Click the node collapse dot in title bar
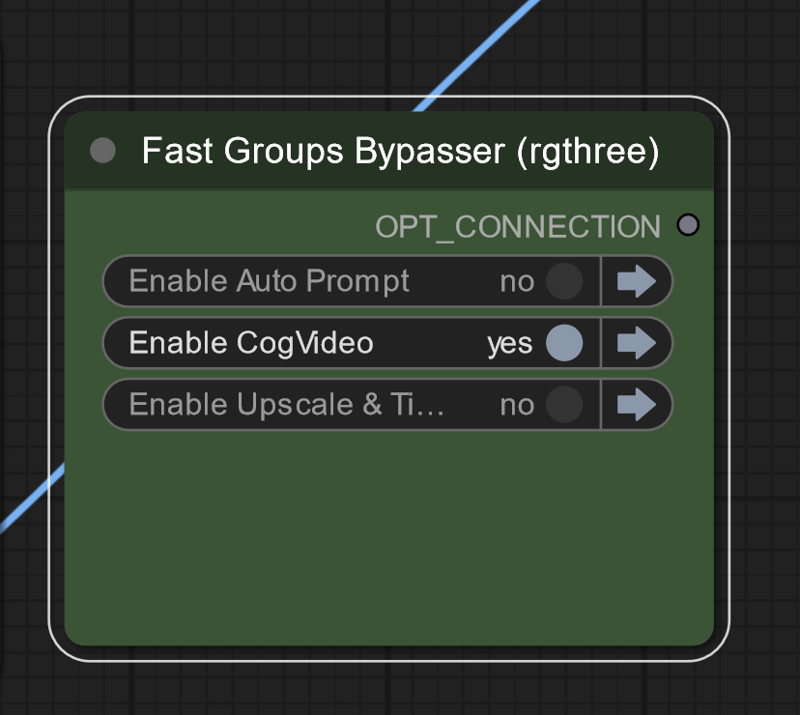The width and height of the screenshot is (800, 715). (x=103, y=151)
